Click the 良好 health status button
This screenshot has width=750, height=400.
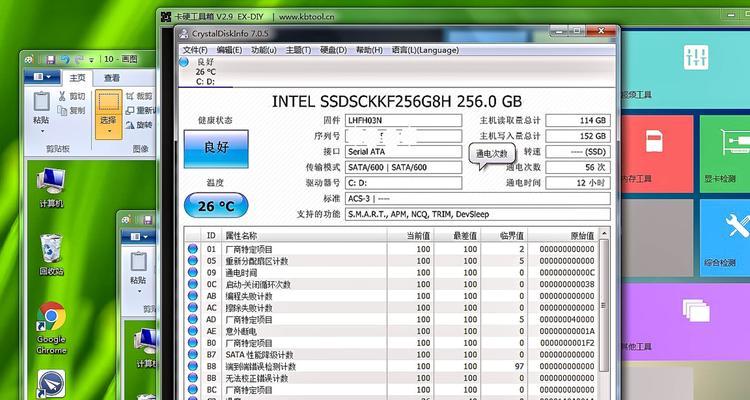point(216,149)
